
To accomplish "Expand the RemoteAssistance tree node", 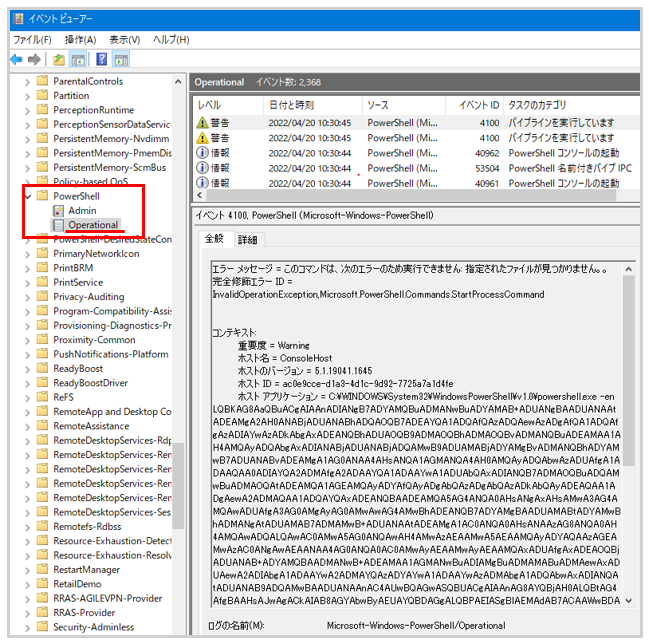I will click(28, 426).
